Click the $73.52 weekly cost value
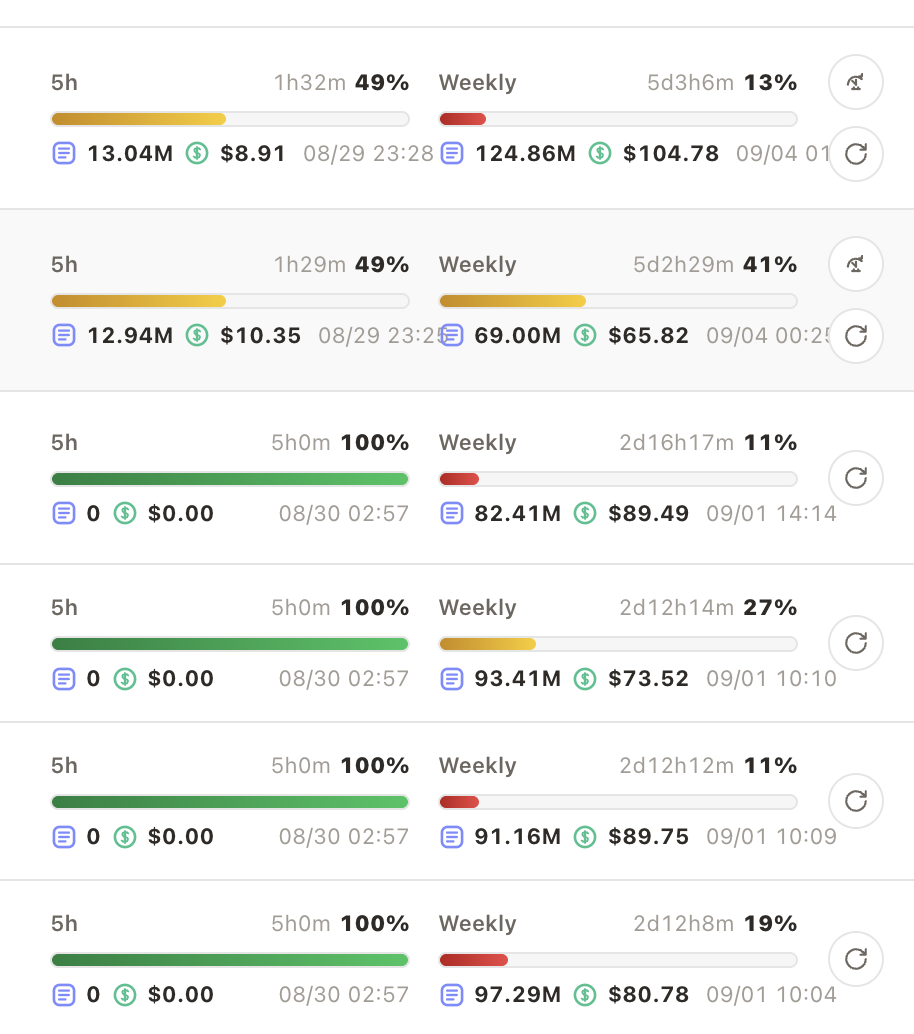 click(x=648, y=679)
